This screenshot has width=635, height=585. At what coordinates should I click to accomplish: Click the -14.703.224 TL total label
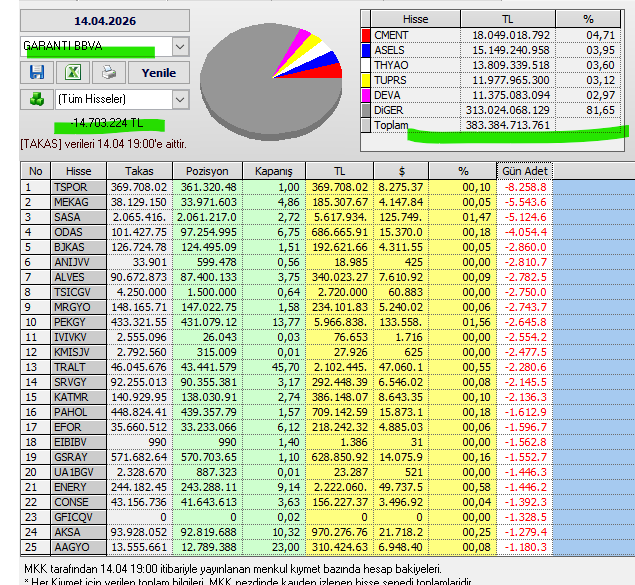click(107, 123)
